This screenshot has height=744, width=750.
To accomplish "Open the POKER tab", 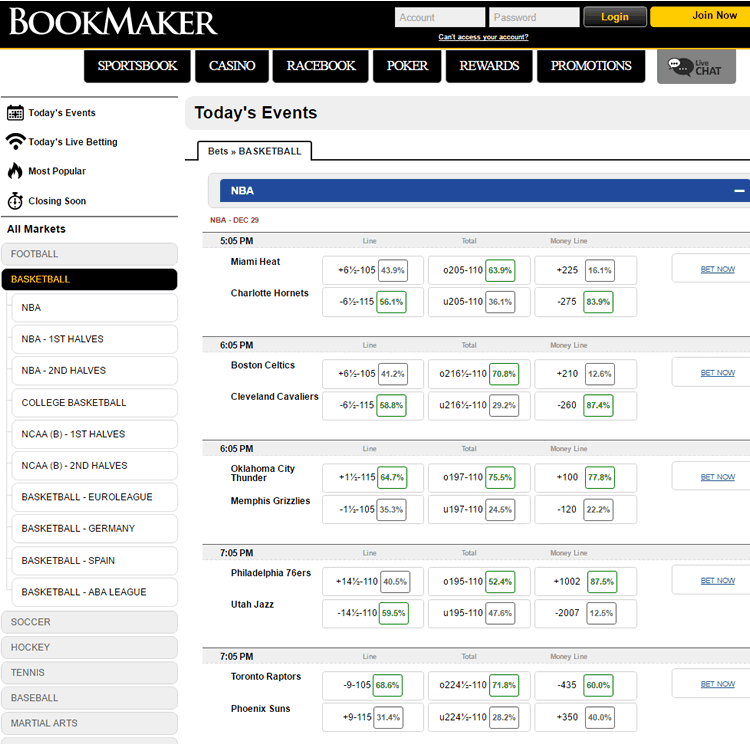I will coord(407,66).
